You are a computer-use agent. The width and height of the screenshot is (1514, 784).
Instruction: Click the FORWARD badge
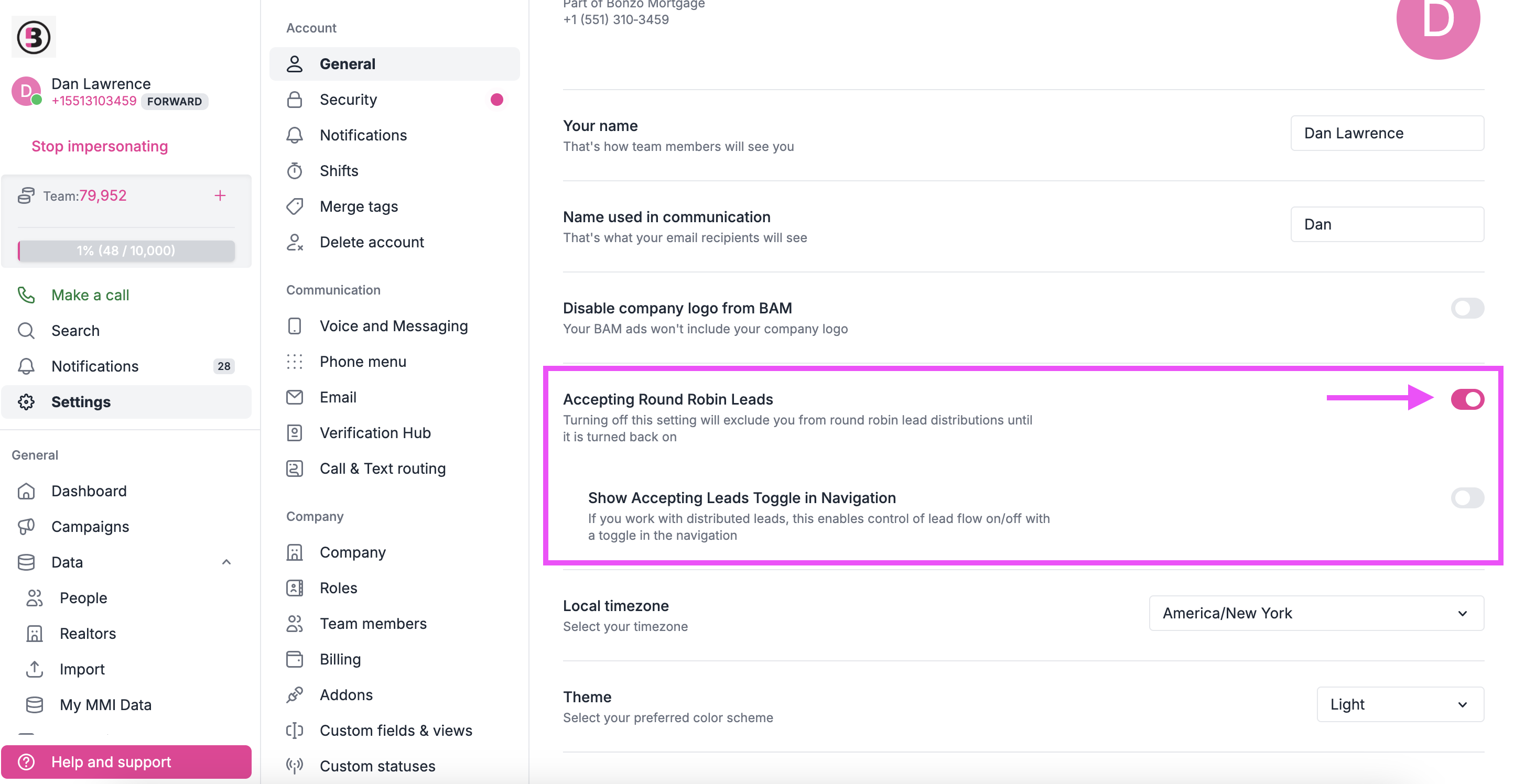(175, 101)
